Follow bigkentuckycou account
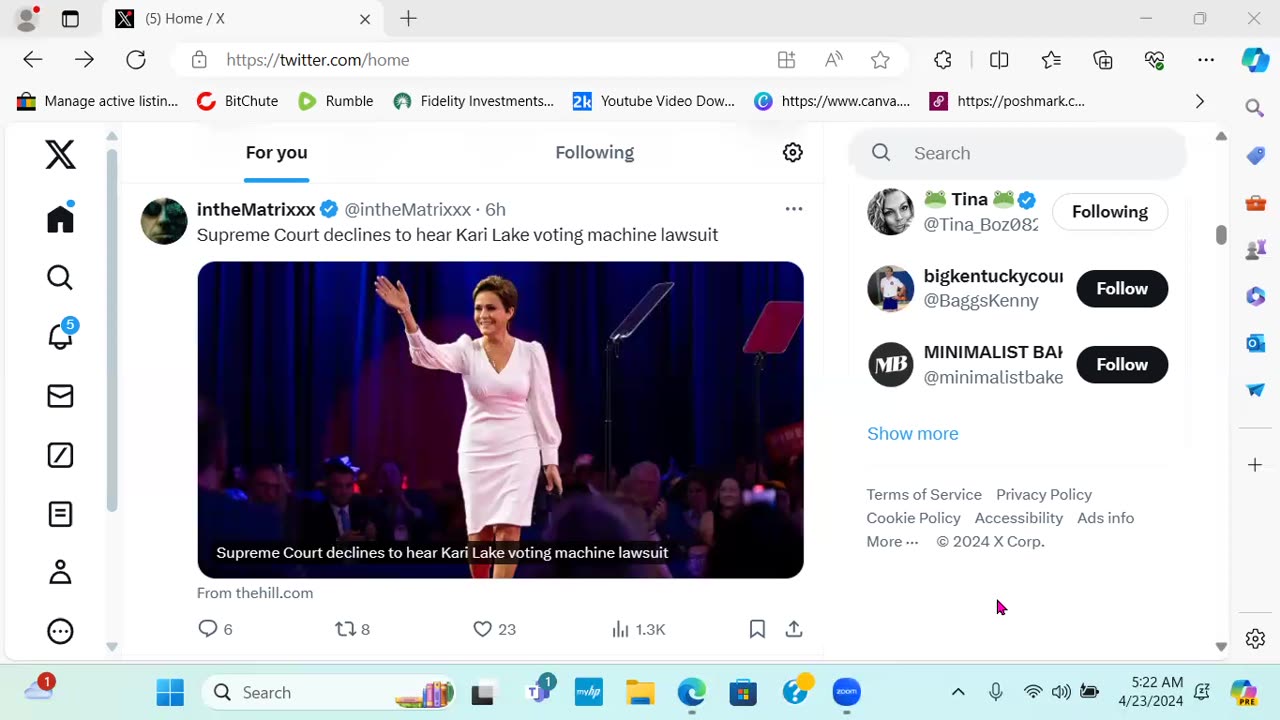Image resolution: width=1280 pixels, height=720 pixels. pyautogui.click(x=1122, y=289)
